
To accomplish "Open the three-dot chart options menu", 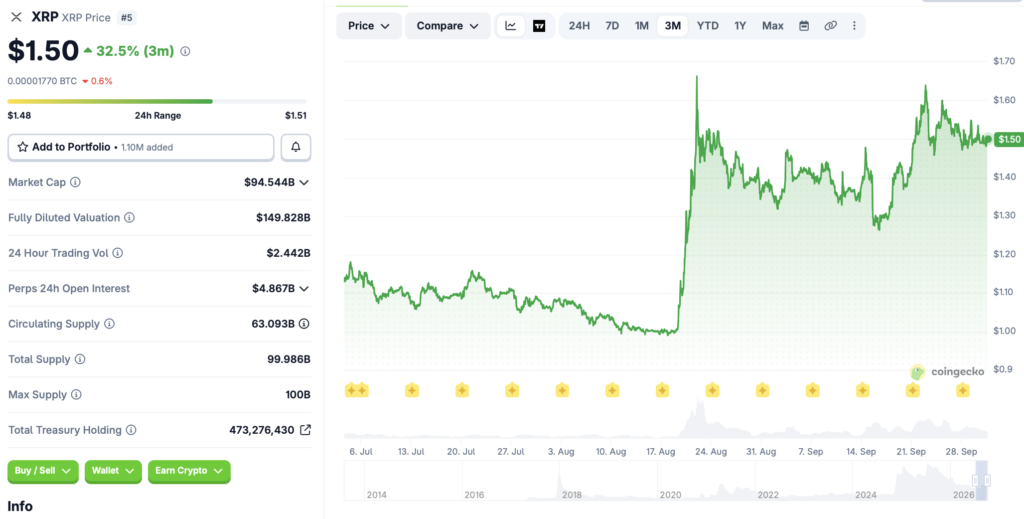I will pyautogui.click(x=854, y=26).
